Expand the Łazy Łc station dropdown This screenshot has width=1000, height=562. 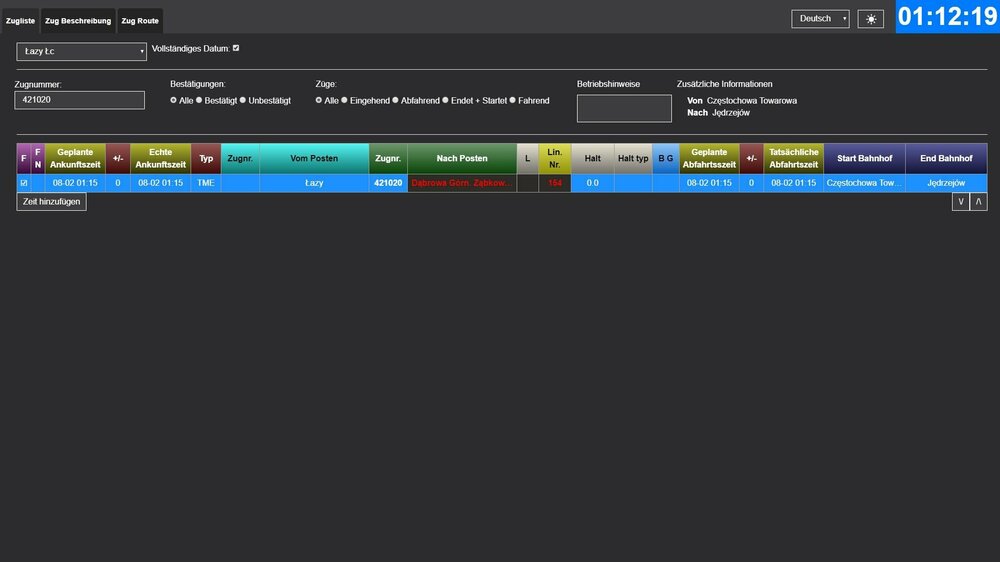(x=82, y=51)
